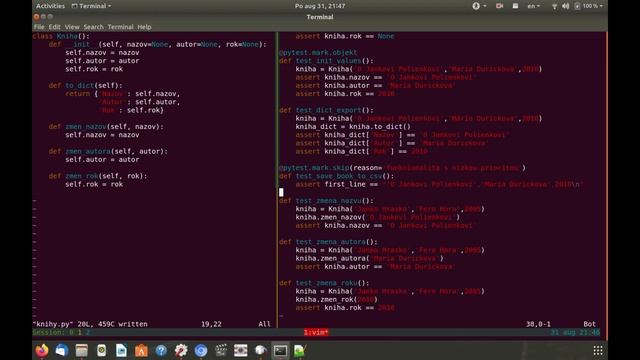Click the 'knihy.py 20L, 459C written' status message

(x=90, y=324)
